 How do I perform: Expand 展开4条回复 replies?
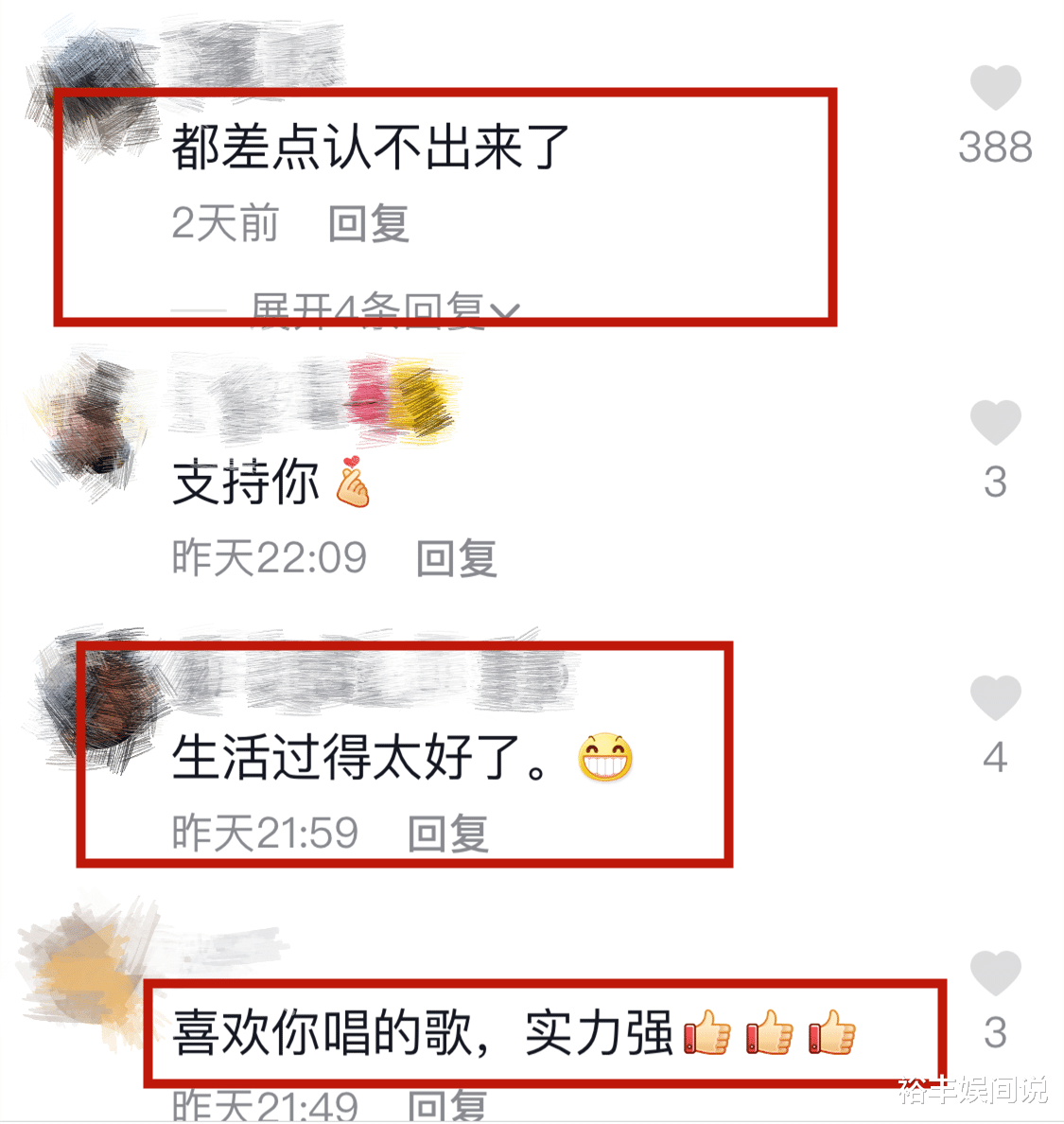(367, 312)
